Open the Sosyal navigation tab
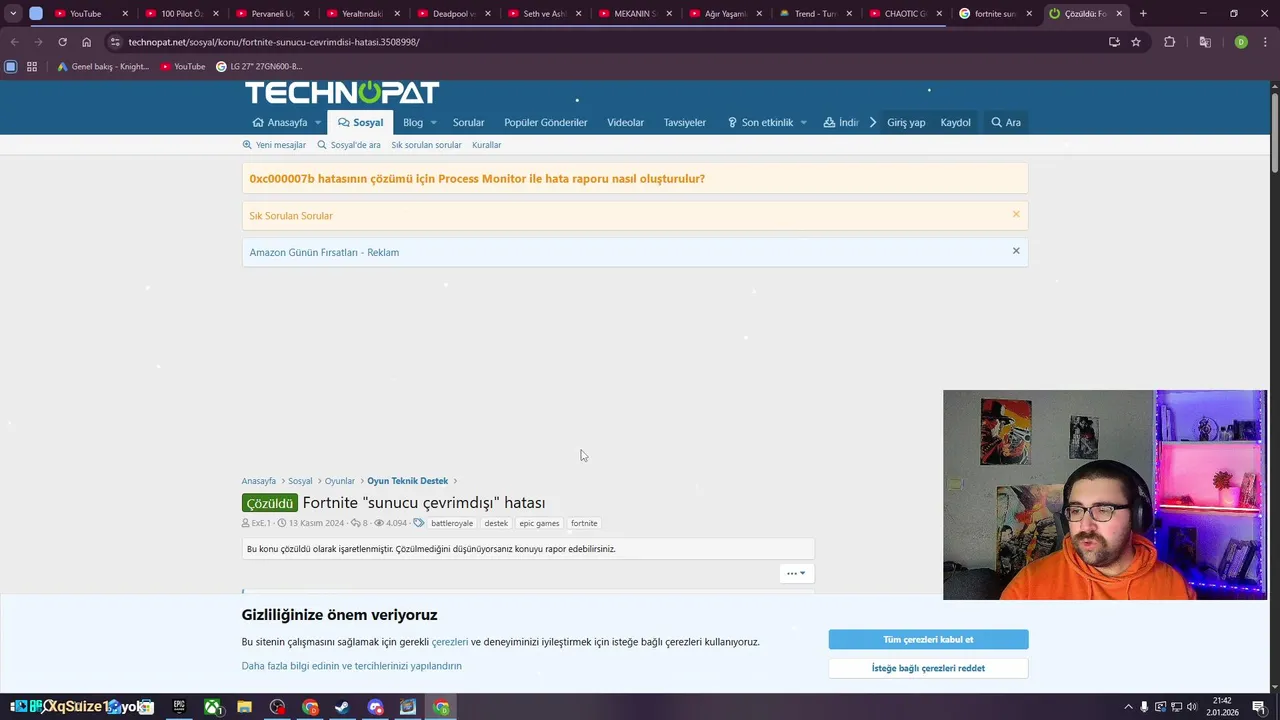 360,122
